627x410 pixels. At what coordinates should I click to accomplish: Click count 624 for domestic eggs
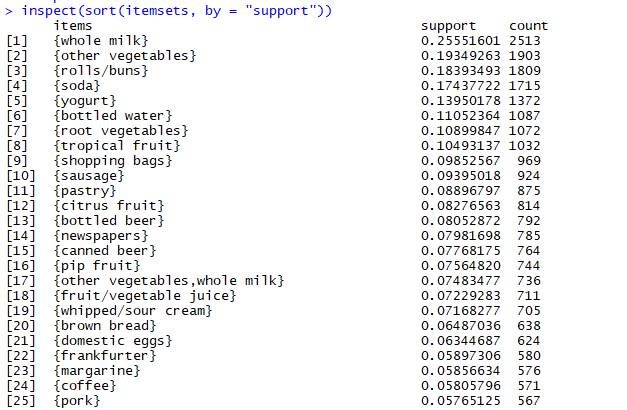pos(529,341)
